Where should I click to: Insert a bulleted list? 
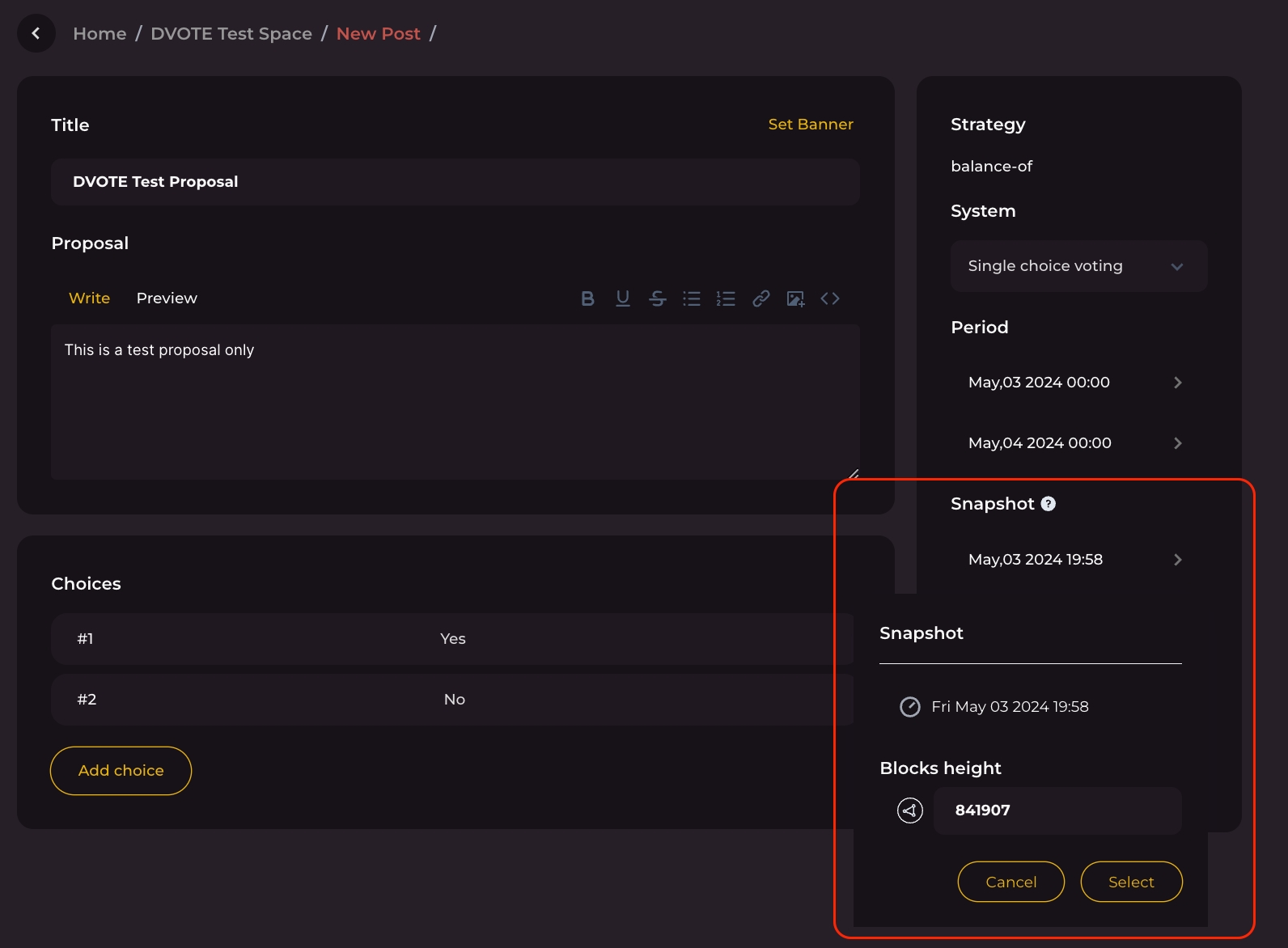692,298
